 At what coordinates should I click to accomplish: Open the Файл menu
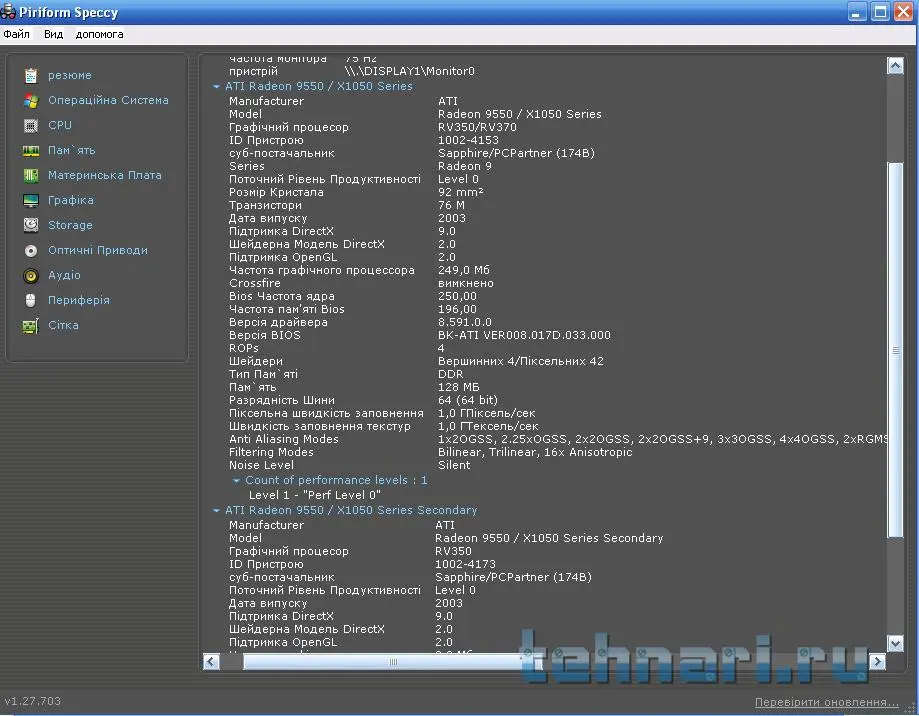point(16,34)
